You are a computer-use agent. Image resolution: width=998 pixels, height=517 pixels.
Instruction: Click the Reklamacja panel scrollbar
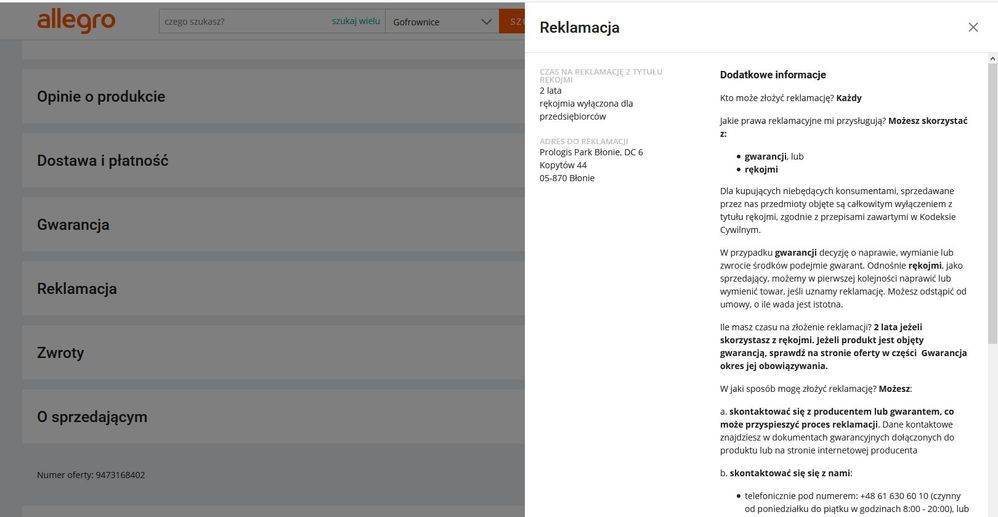(x=992, y=200)
